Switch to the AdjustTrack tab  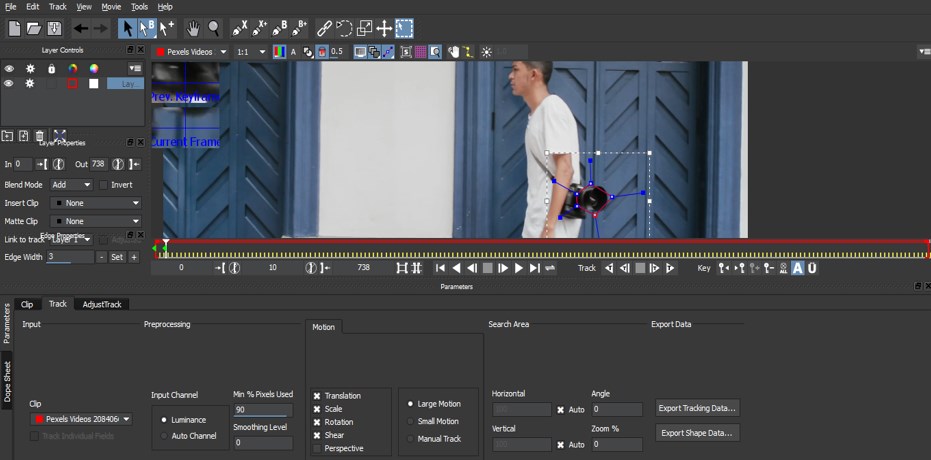click(x=102, y=304)
